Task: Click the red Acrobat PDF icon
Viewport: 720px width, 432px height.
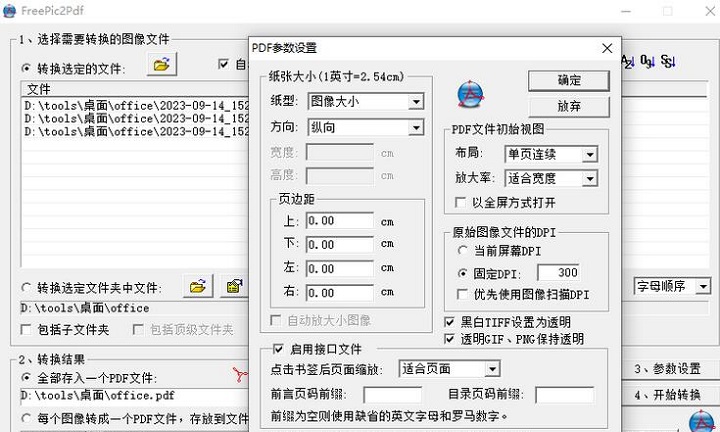Action: coord(240,375)
